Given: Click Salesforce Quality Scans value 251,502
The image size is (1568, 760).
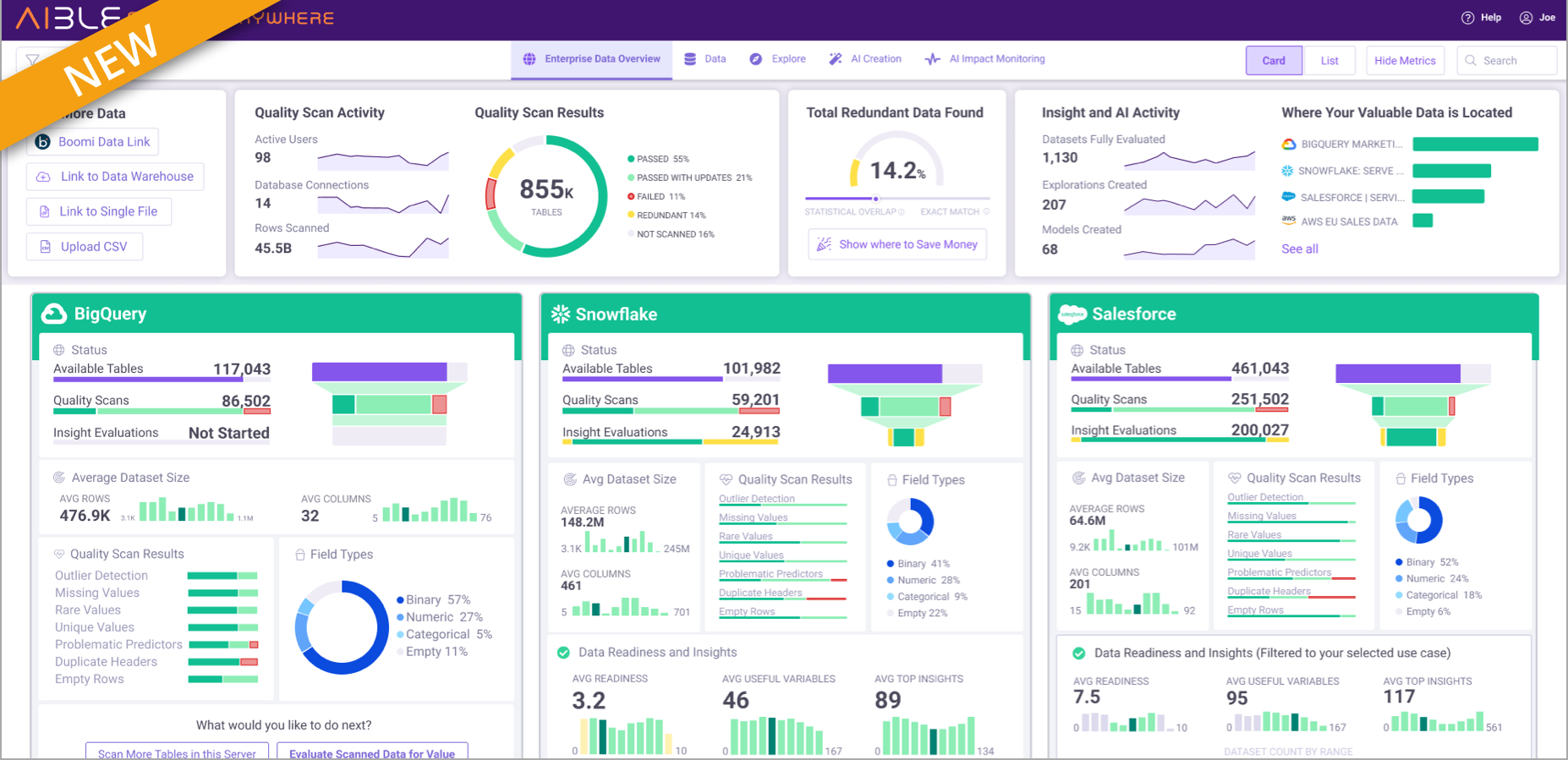Looking at the screenshot, I should pyautogui.click(x=1260, y=399).
